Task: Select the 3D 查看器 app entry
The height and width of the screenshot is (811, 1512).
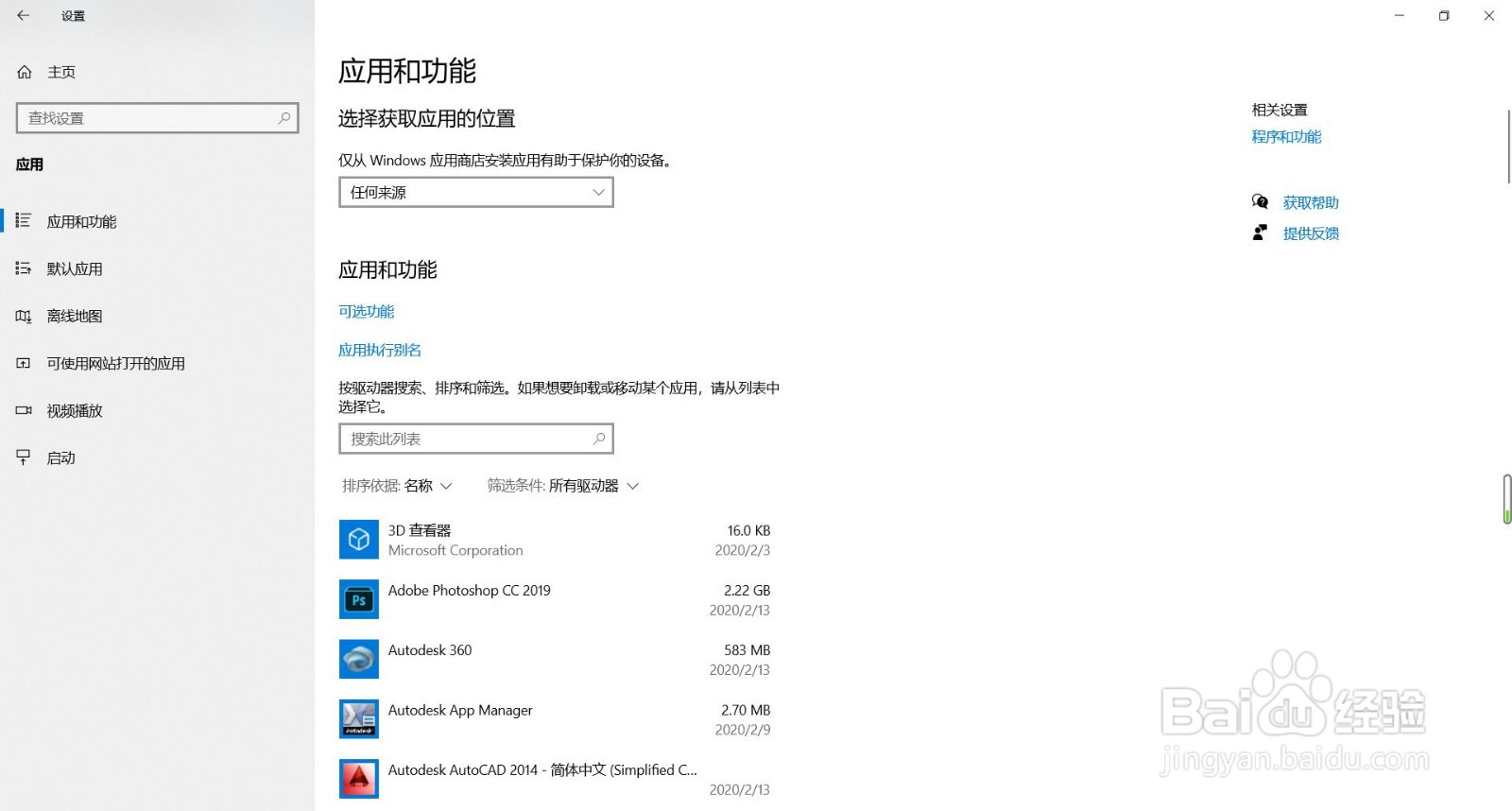Action: [x=556, y=540]
